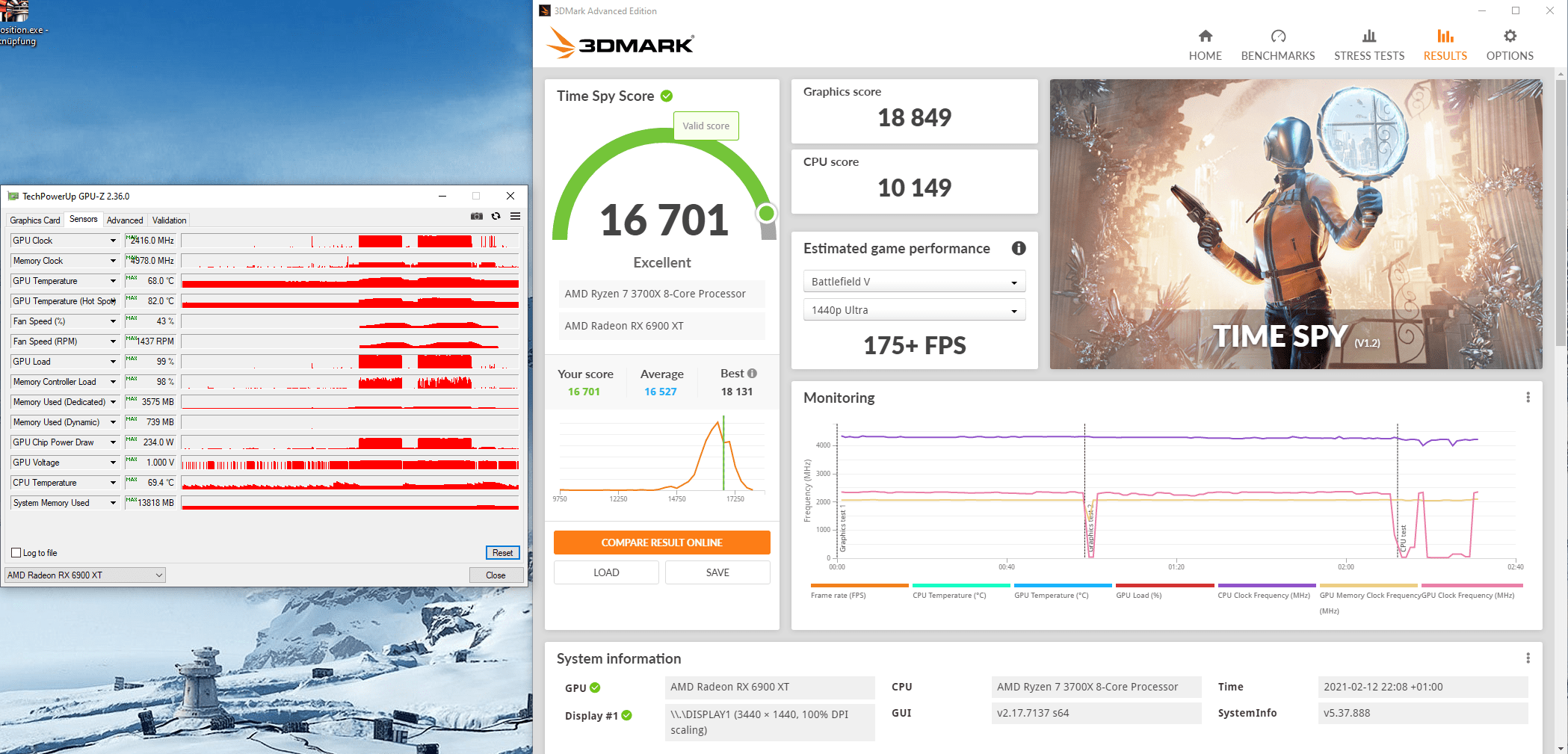Click the Valid score badge
Viewport: 1568px width, 754px height.
(706, 126)
